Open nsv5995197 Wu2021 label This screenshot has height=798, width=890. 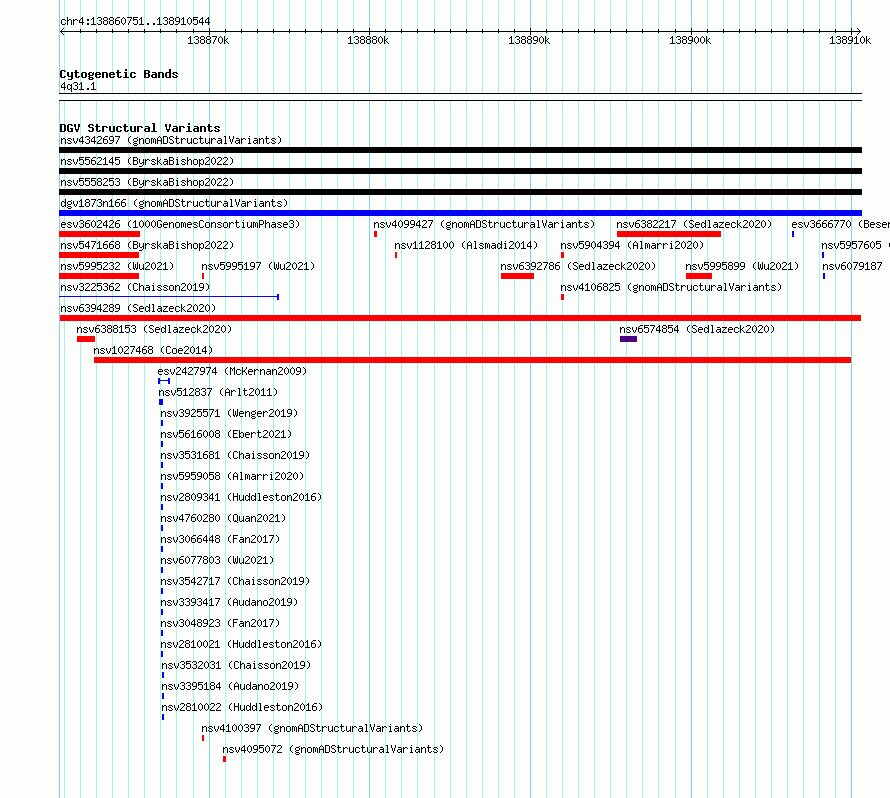[x=258, y=266]
